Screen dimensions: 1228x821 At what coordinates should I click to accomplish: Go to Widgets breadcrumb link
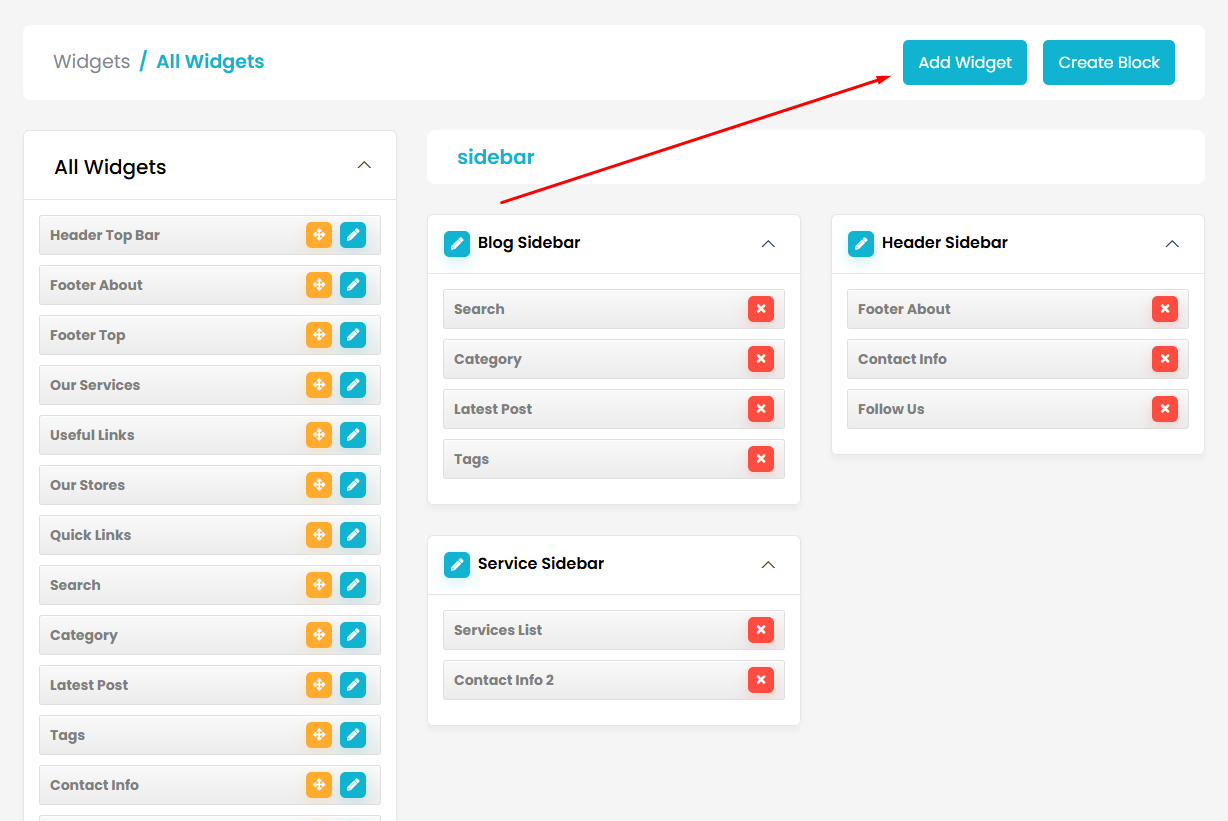(91, 62)
